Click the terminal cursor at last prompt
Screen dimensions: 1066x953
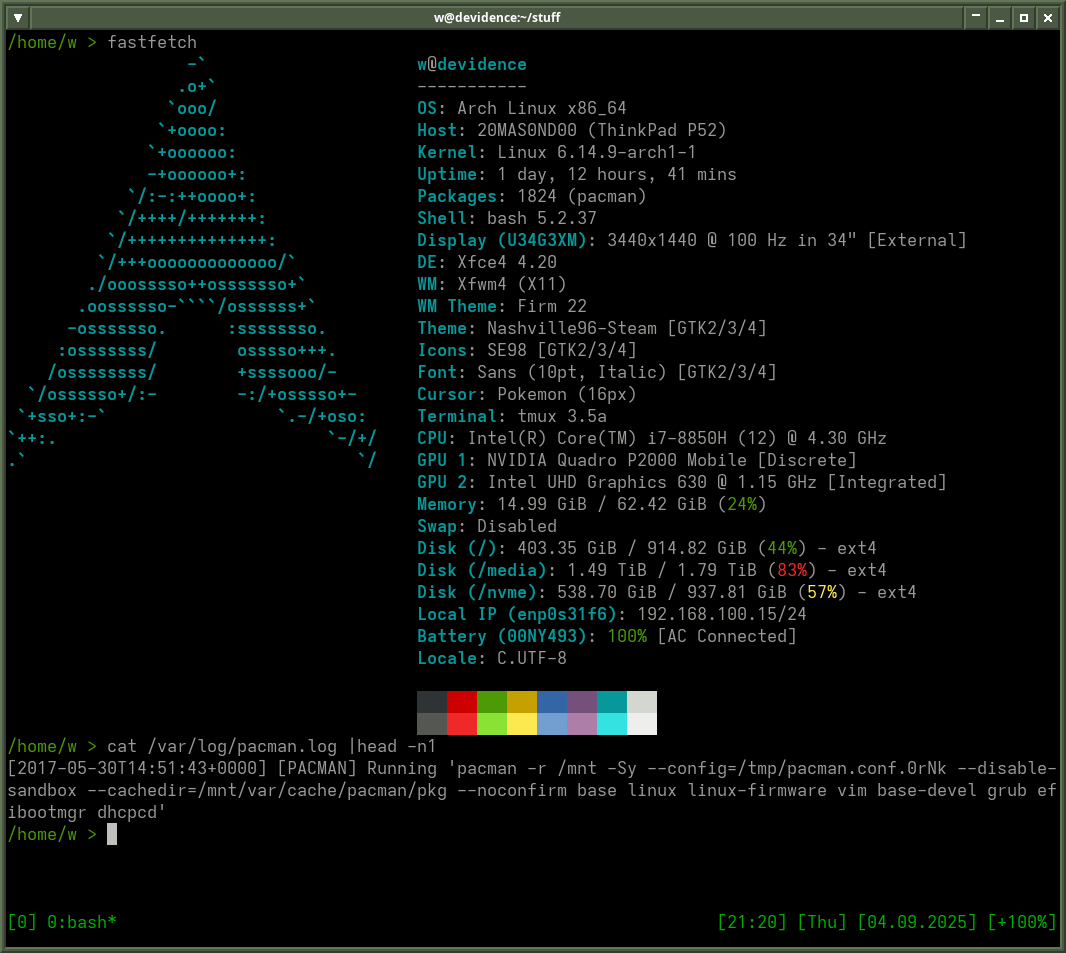tap(112, 834)
